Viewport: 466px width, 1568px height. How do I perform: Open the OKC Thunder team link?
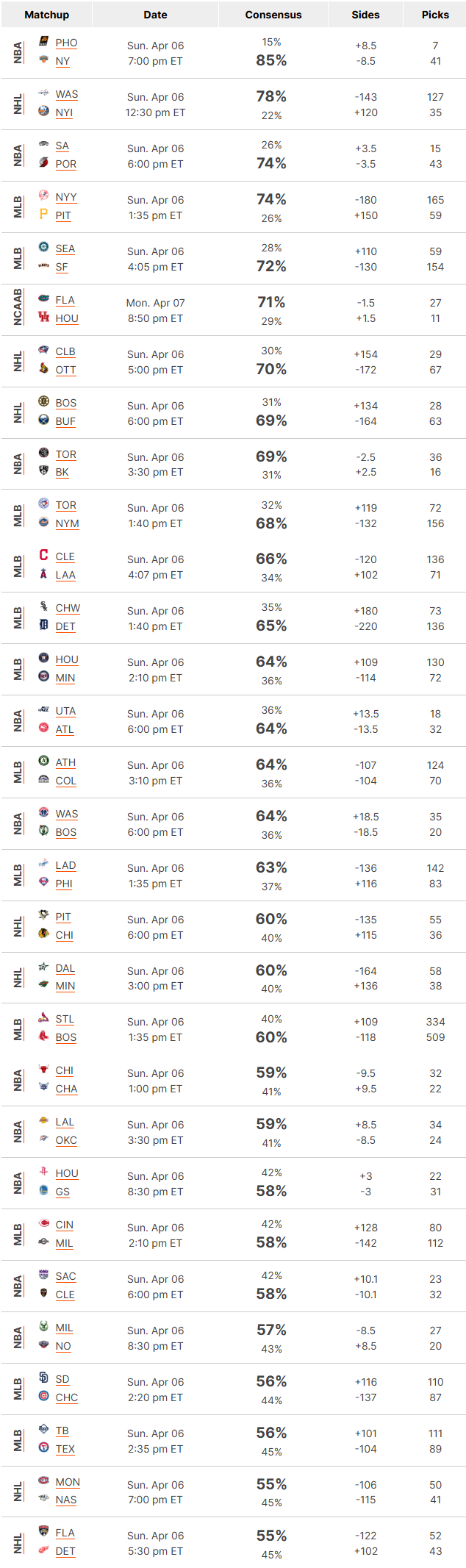66,1140
